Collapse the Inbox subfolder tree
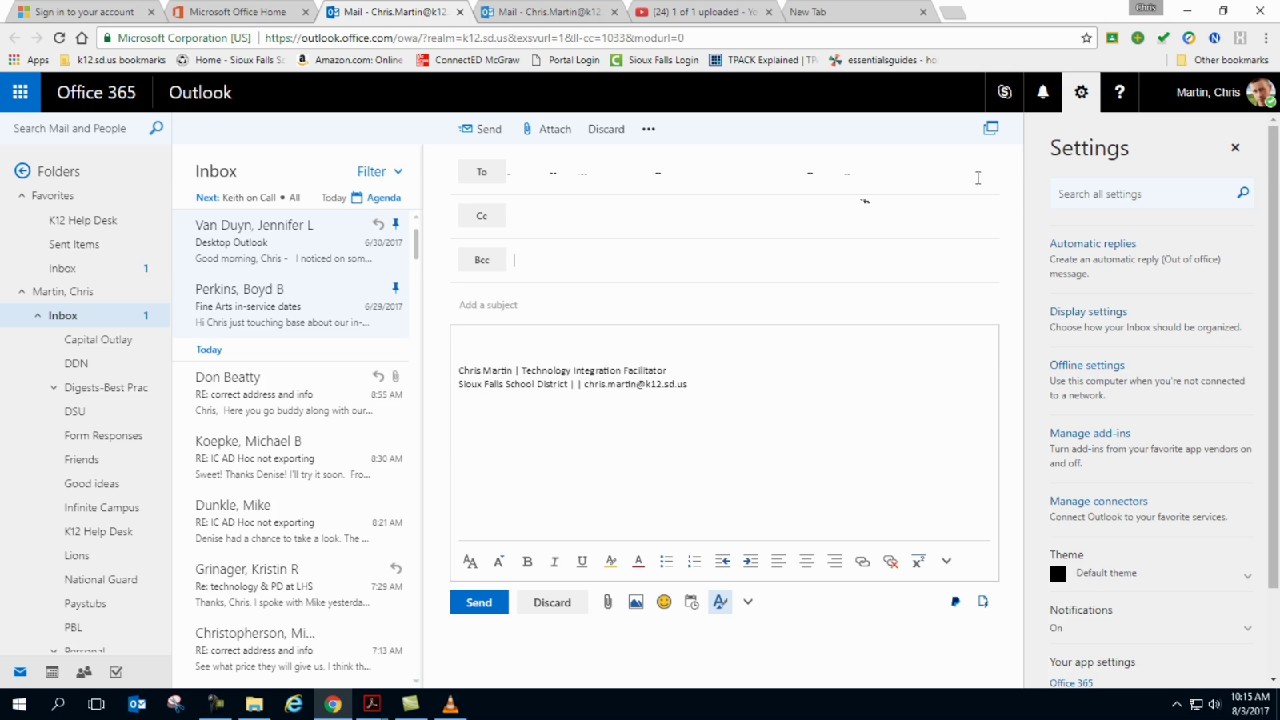This screenshot has width=1280, height=720. click(x=38, y=316)
